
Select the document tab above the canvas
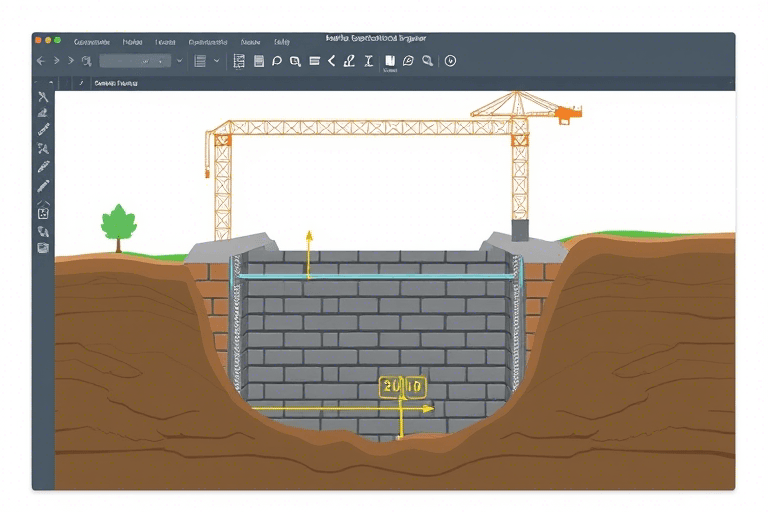(115, 84)
